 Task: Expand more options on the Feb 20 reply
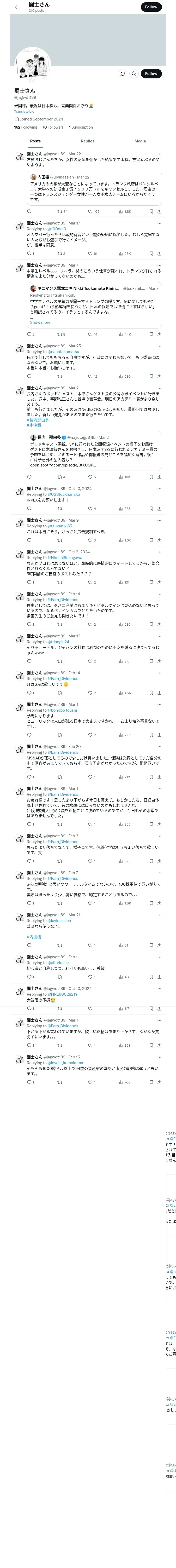[x=159, y=746]
